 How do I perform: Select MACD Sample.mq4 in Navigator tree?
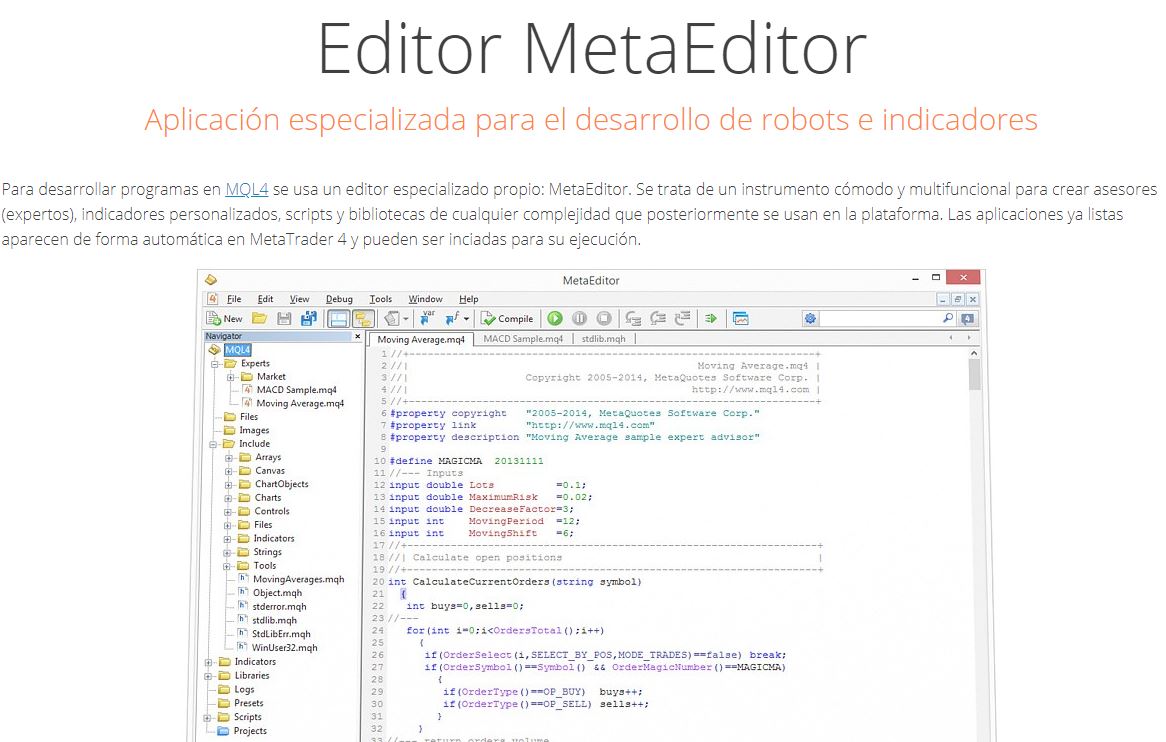pyautogui.click(x=296, y=390)
